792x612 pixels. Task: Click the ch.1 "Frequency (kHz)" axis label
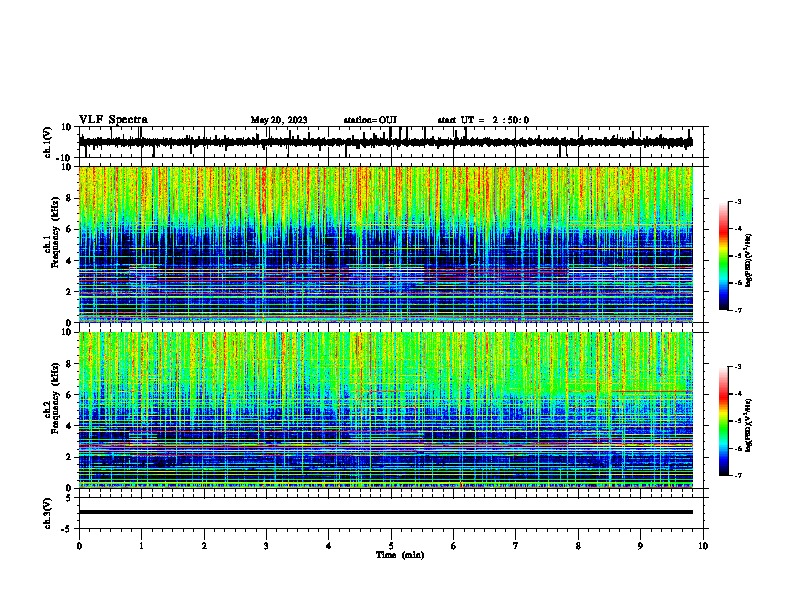pos(55,233)
